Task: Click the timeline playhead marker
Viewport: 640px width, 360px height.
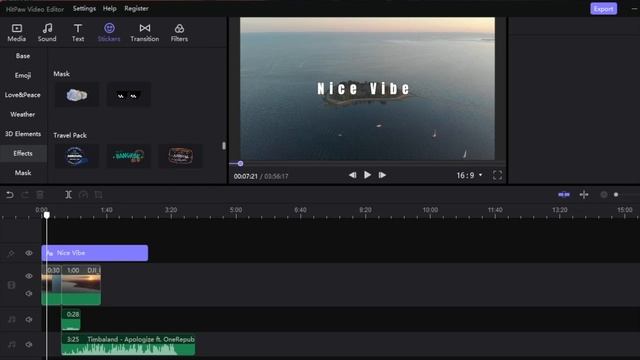Action: pyautogui.click(x=47, y=215)
